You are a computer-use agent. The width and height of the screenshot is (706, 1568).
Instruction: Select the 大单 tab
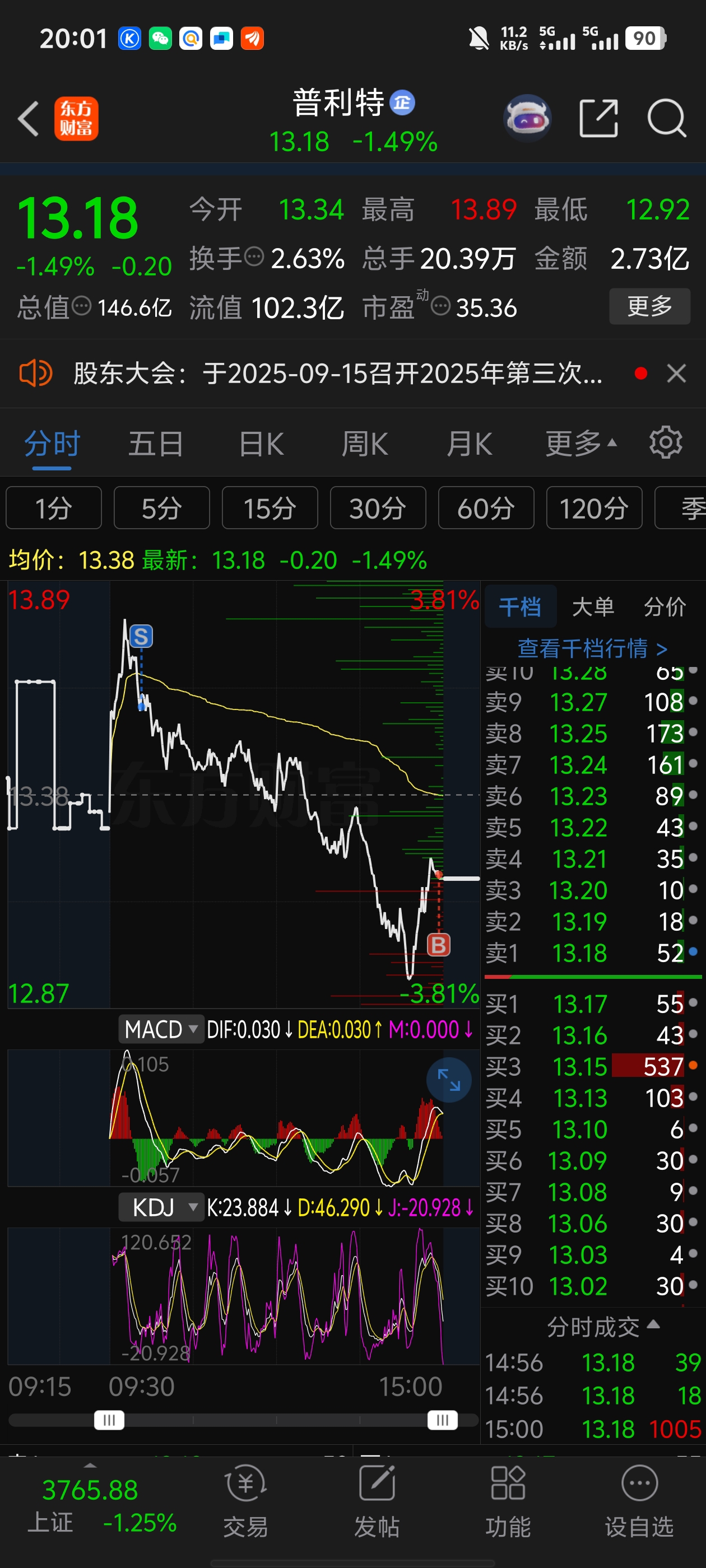[593, 606]
